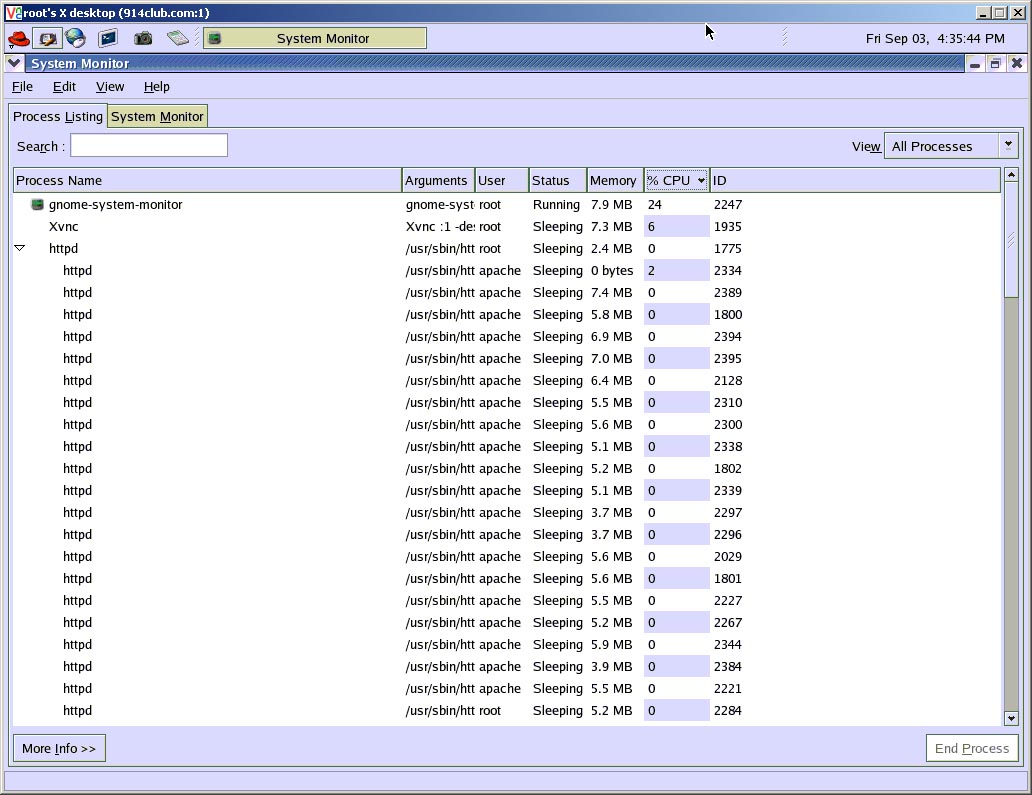The height and width of the screenshot is (795, 1032).
Task: Click the camera screenshot icon
Action: click(x=143, y=39)
